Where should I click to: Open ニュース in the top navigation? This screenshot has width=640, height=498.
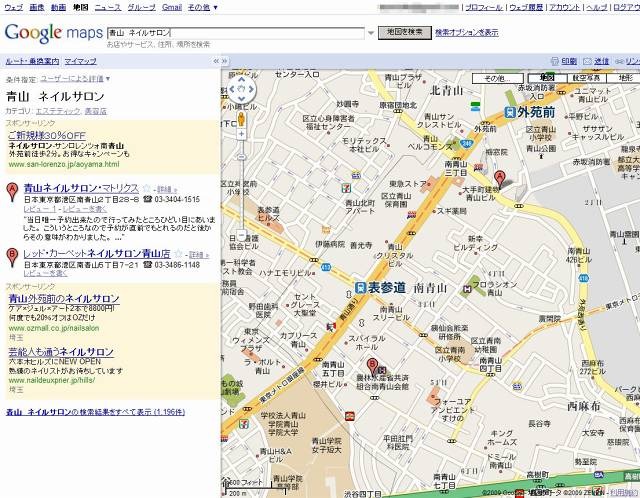(108, 7)
